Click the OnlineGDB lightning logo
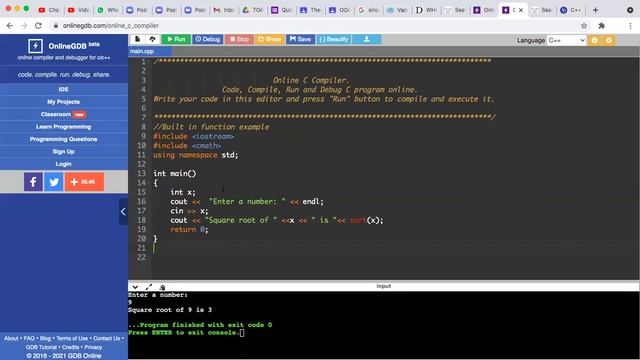640x360 pixels. point(35,46)
